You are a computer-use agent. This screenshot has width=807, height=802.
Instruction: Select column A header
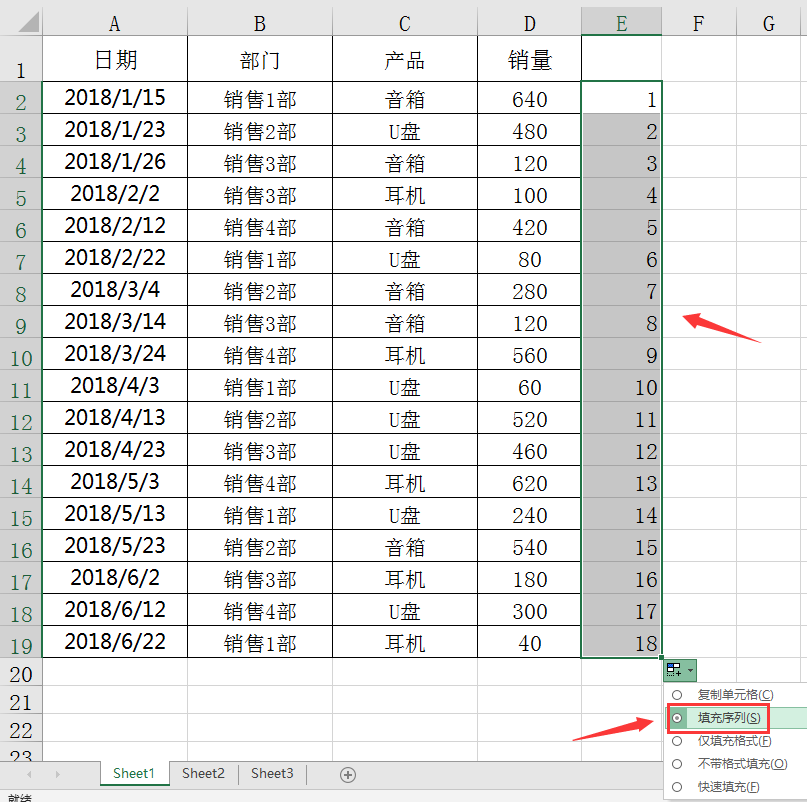115,23
